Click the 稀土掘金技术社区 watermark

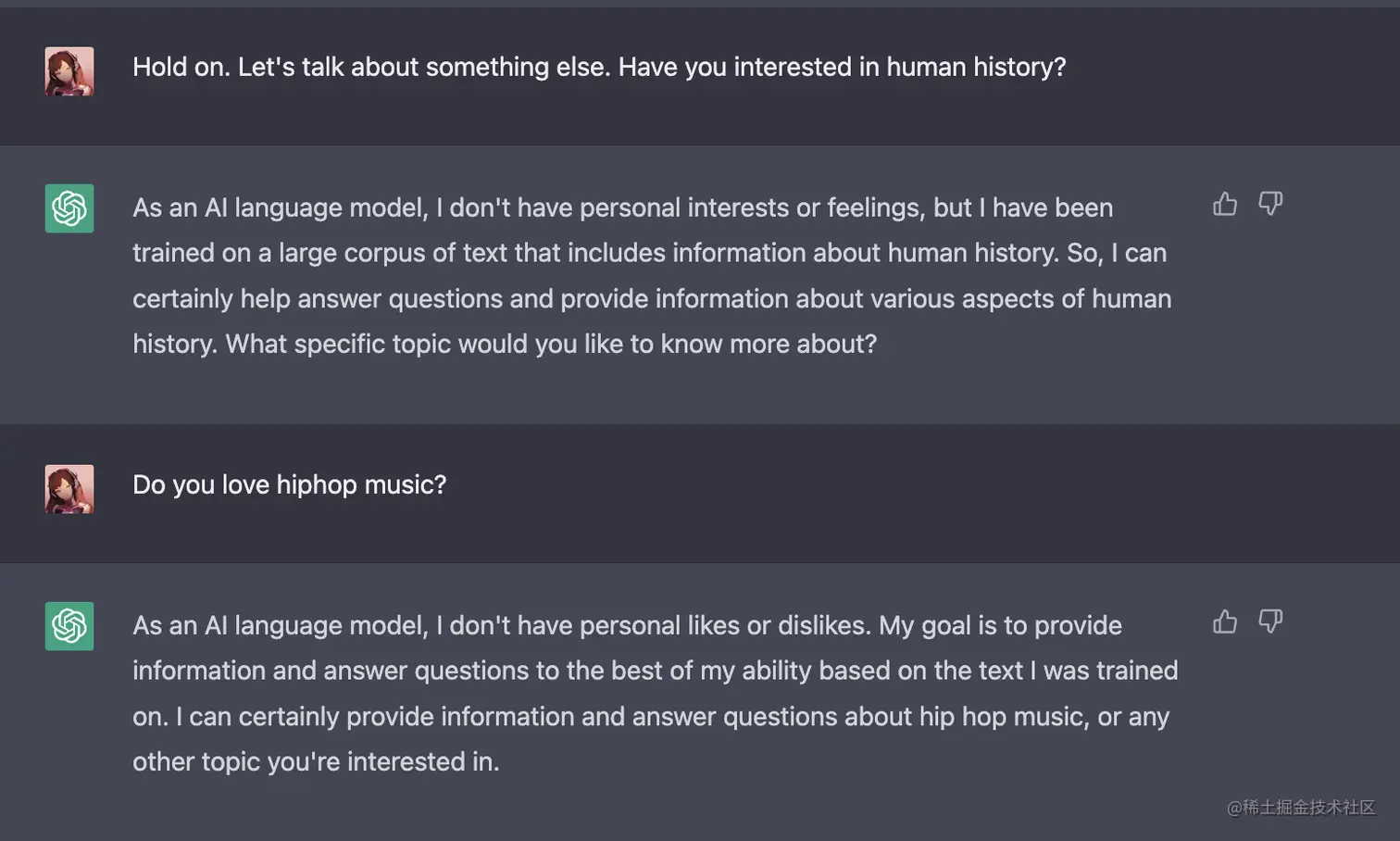(x=1301, y=808)
